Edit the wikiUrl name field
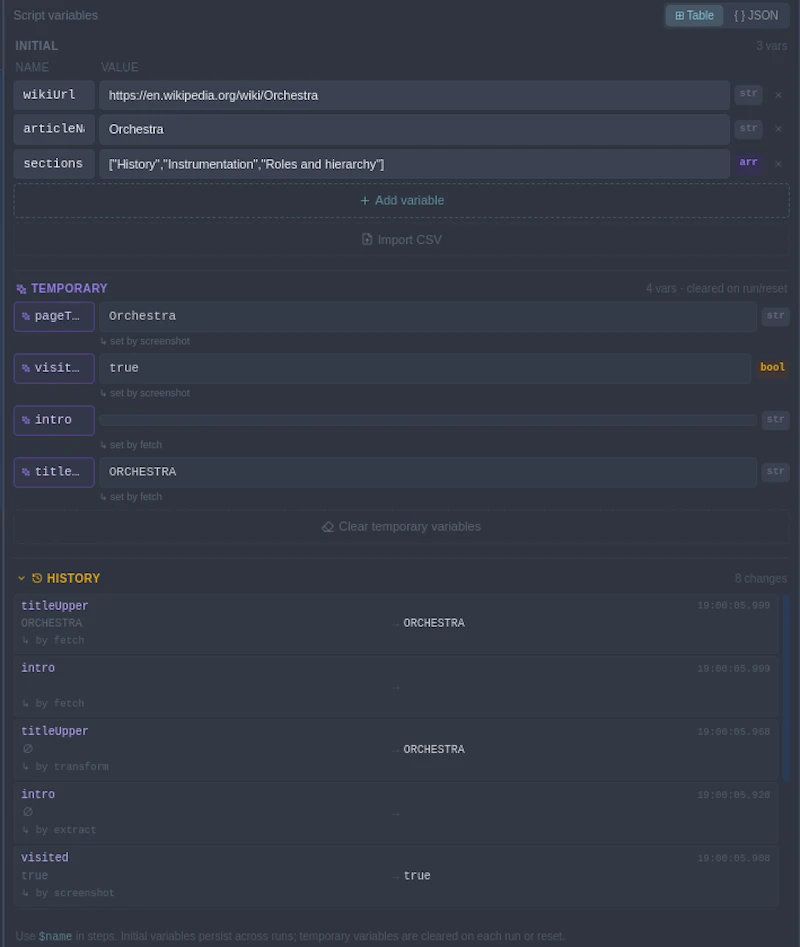Image resolution: width=800 pixels, height=947 pixels. pyautogui.click(x=54, y=95)
